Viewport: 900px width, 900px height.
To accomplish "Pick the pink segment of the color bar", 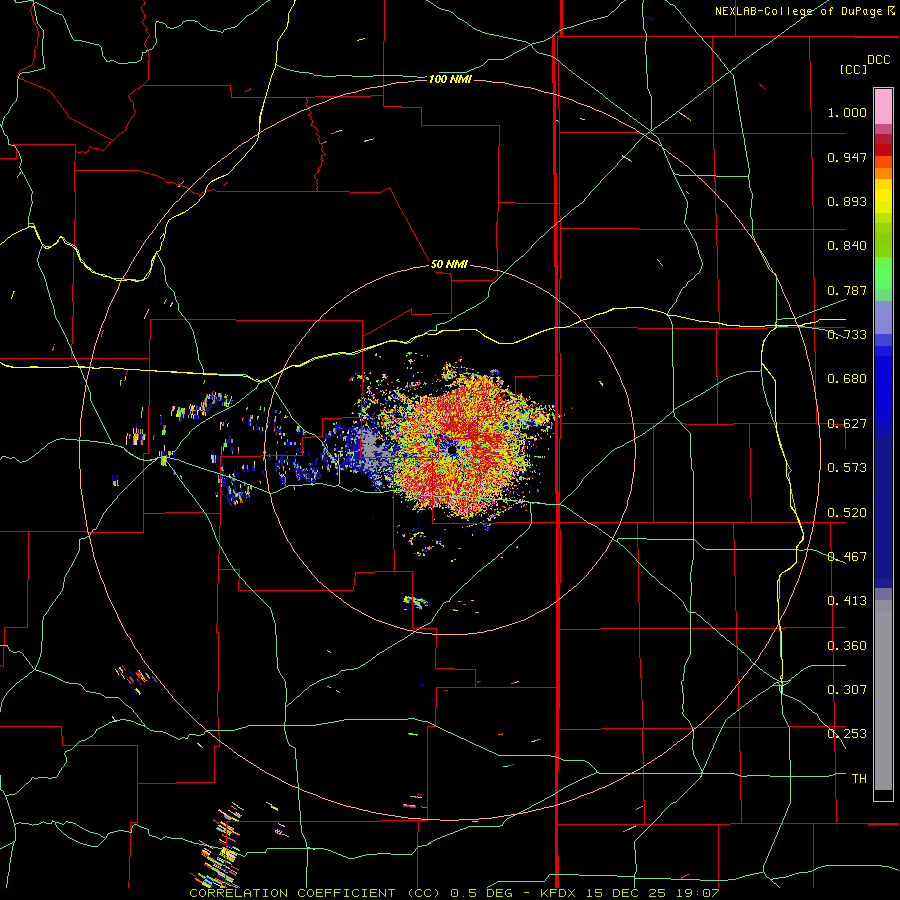I will tap(883, 107).
